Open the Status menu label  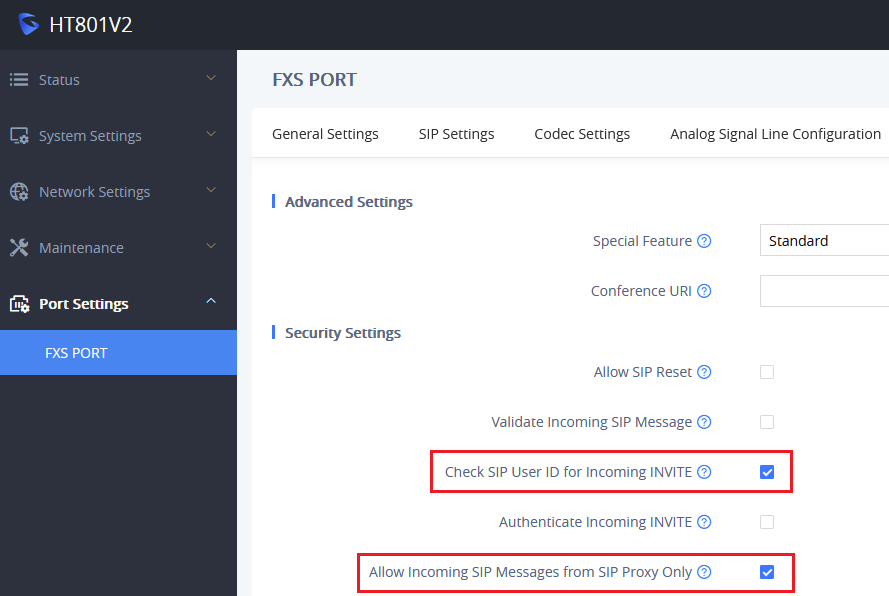59,80
